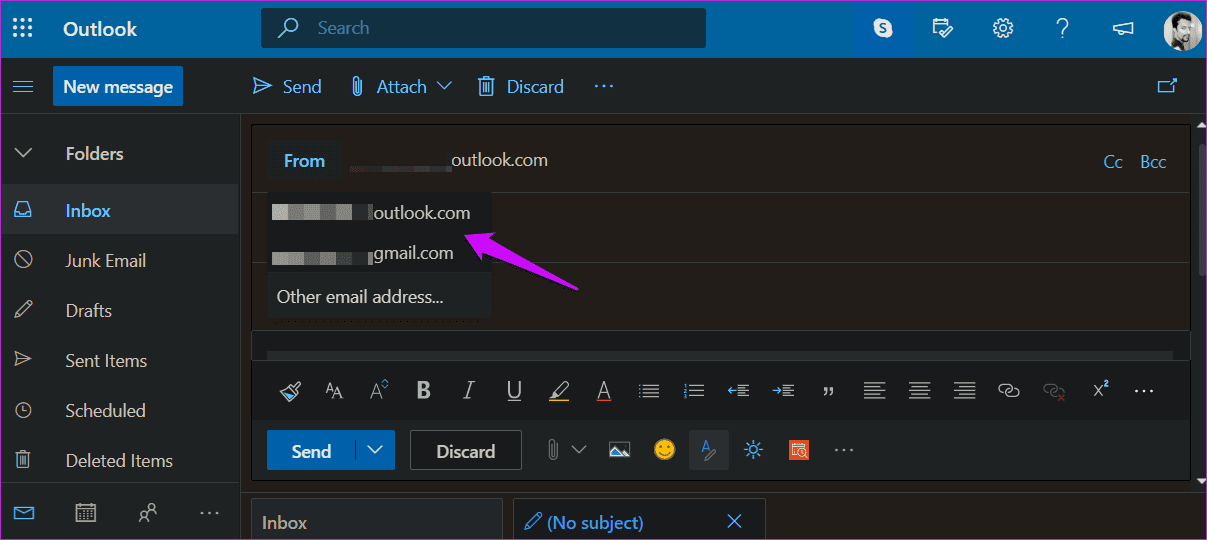Open more modules ellipsis in sidebar

pos(209,513)
